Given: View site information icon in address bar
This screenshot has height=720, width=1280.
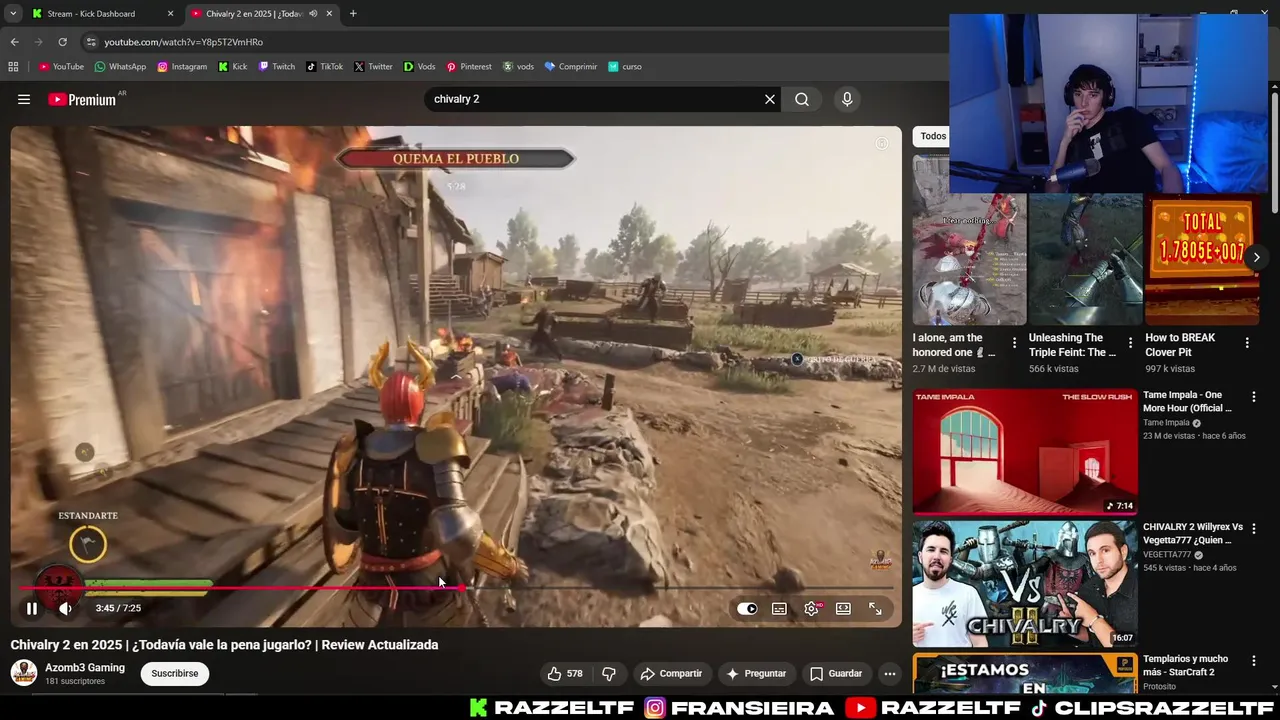Looking at the screenshot, I should [91, 42].
